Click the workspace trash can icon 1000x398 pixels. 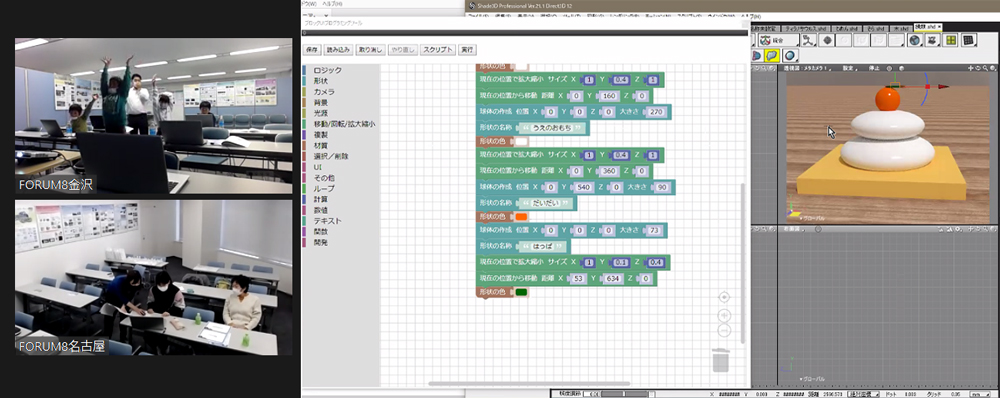(x=721, y=359)
